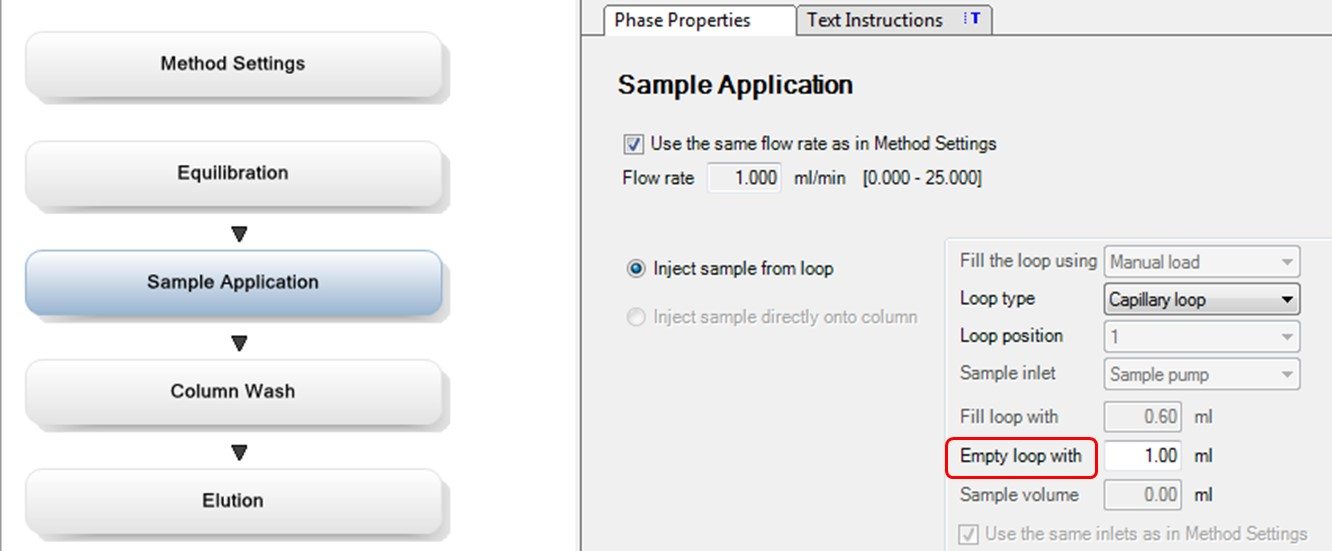Image resolution: width=1332 pixels, height=551 pixels.
Task: Toggle 'Use the same inlets' checkbox
Action: point(968,535)
